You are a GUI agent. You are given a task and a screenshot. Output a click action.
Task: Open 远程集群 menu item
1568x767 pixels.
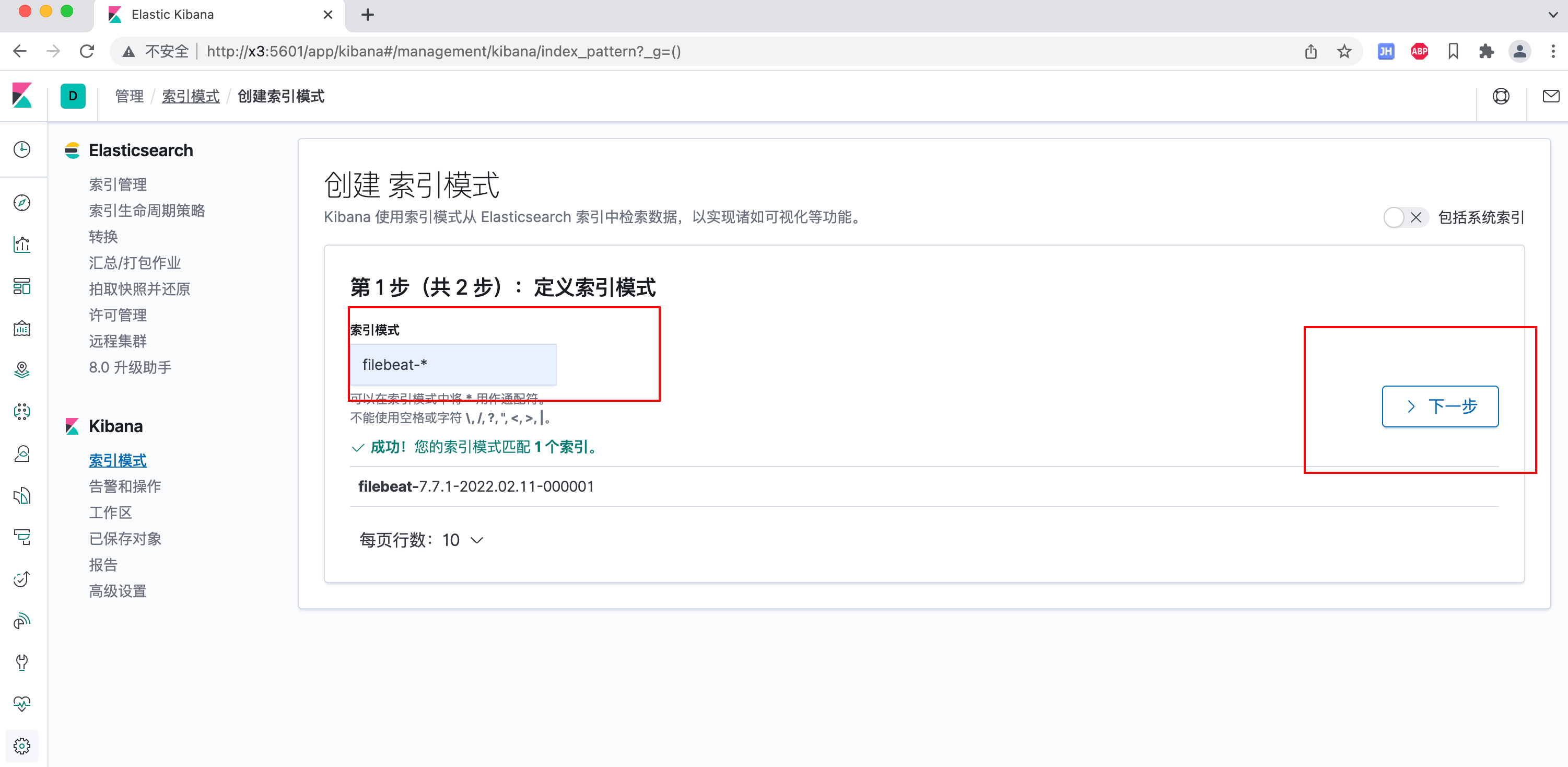tap(118, 342)
